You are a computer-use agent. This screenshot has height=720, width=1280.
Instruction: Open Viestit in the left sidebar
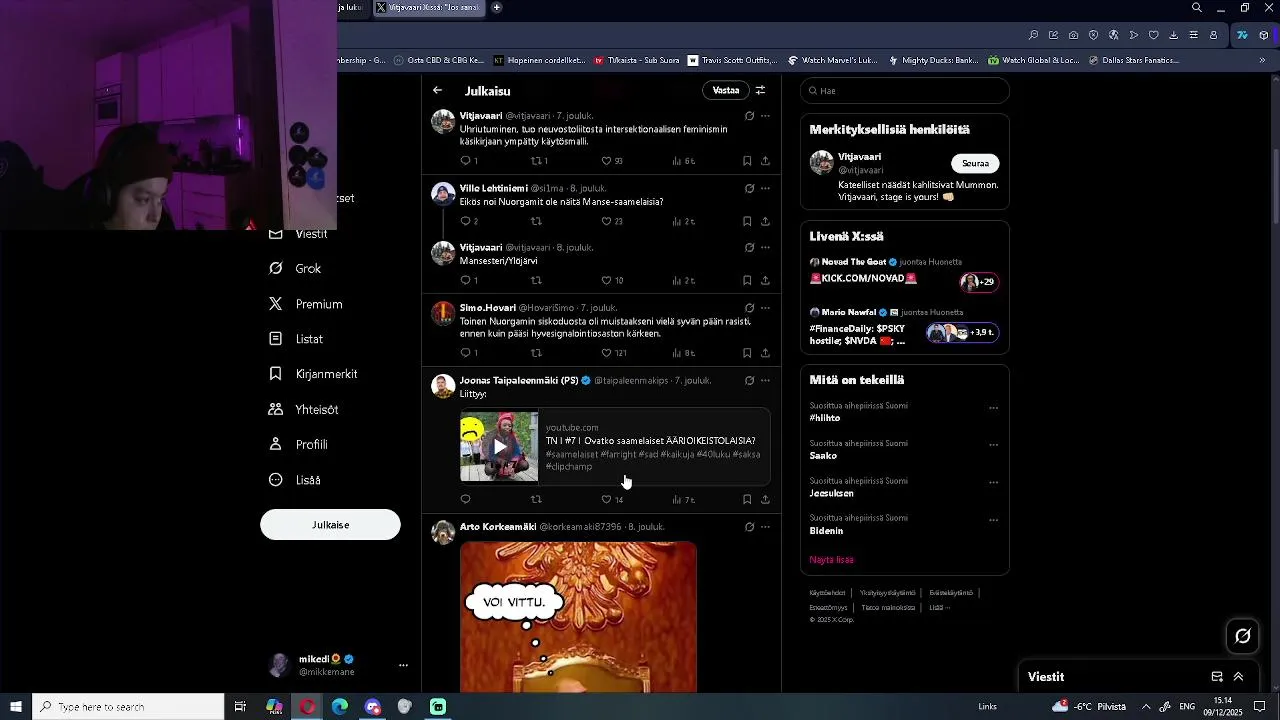coord(299,234)
